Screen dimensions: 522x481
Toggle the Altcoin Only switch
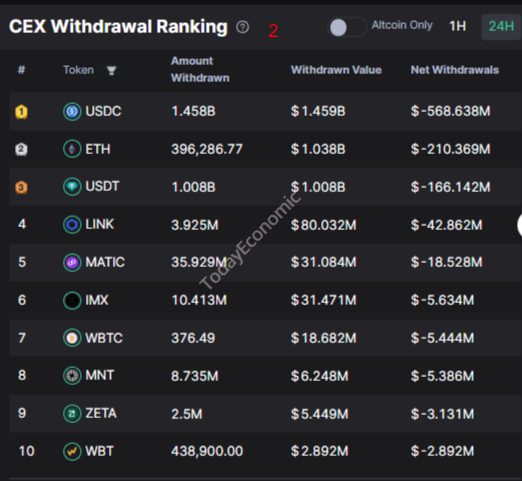tap(347, 27)
